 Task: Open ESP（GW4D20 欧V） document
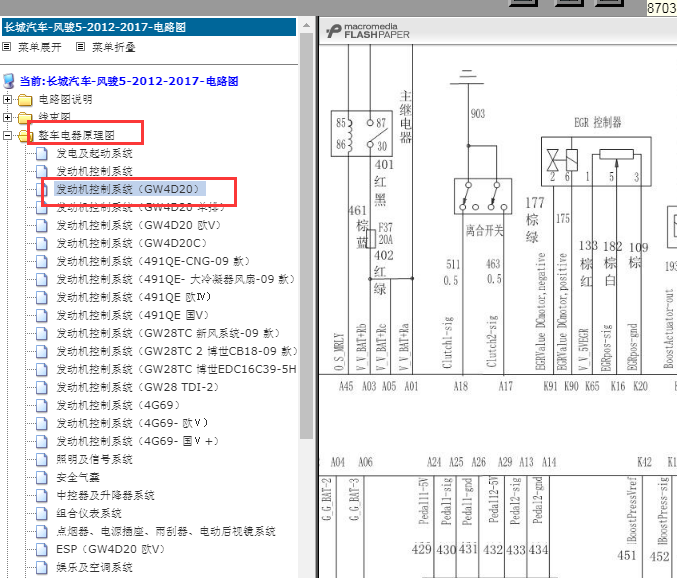pyautogui.click(x=111, y=549)
